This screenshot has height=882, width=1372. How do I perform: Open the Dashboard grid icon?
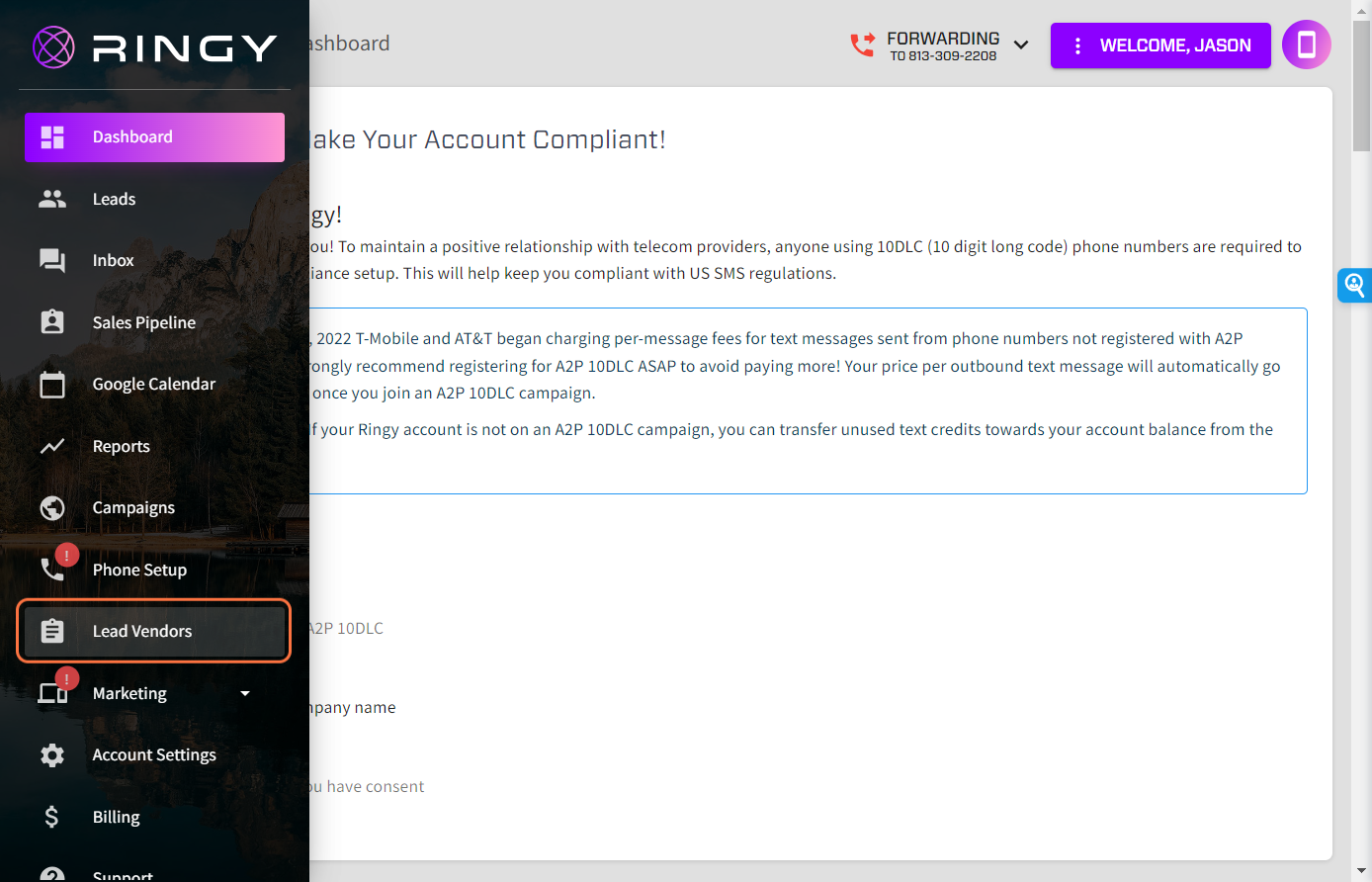(52, 137)
